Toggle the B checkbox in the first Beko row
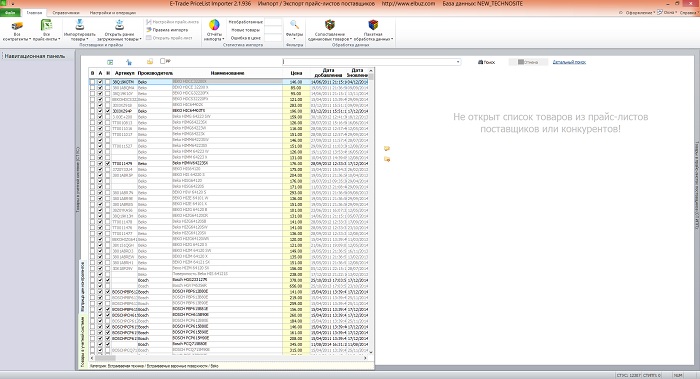 point(92,82)
